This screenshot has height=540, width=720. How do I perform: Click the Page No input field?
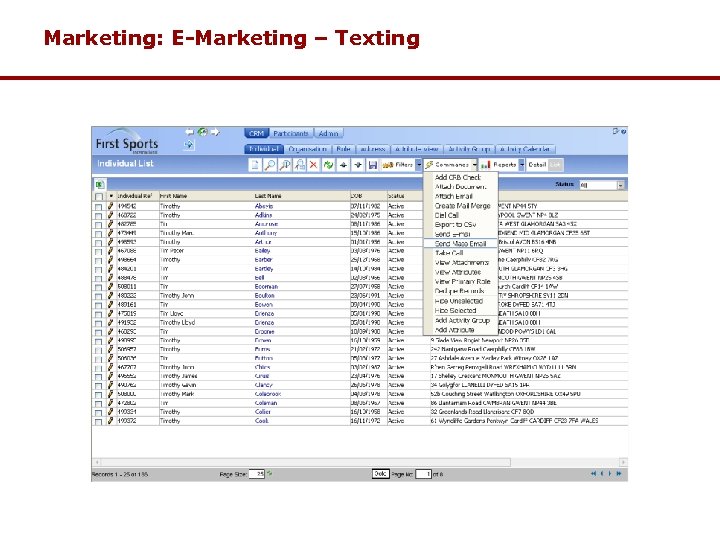(x=423, y=473)
